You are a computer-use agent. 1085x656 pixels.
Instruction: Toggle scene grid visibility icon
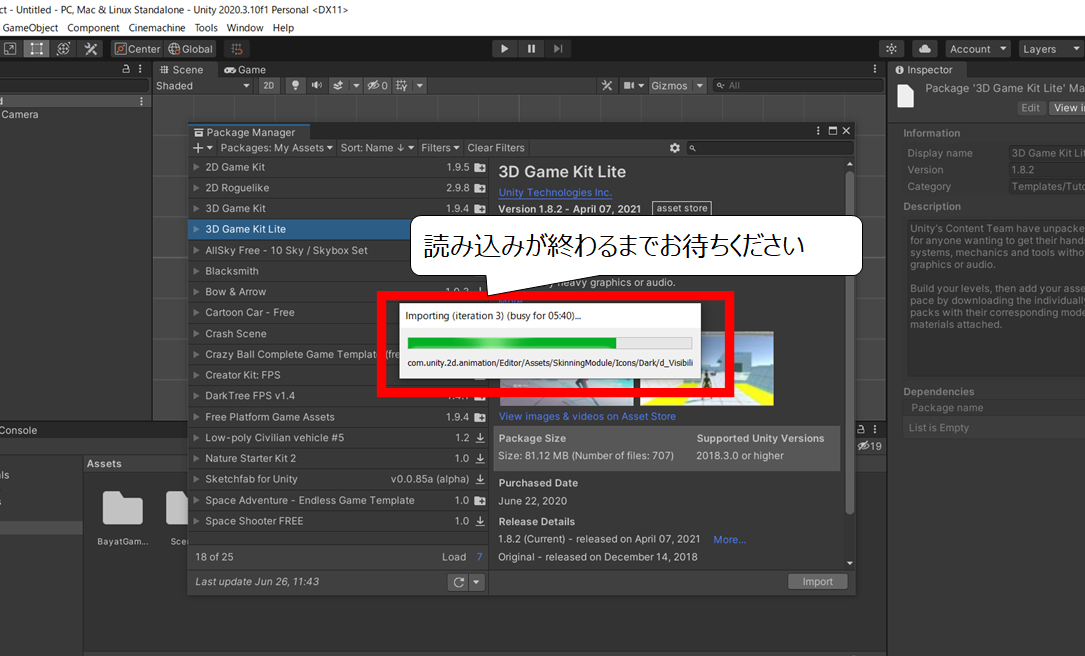coord(402,86)
